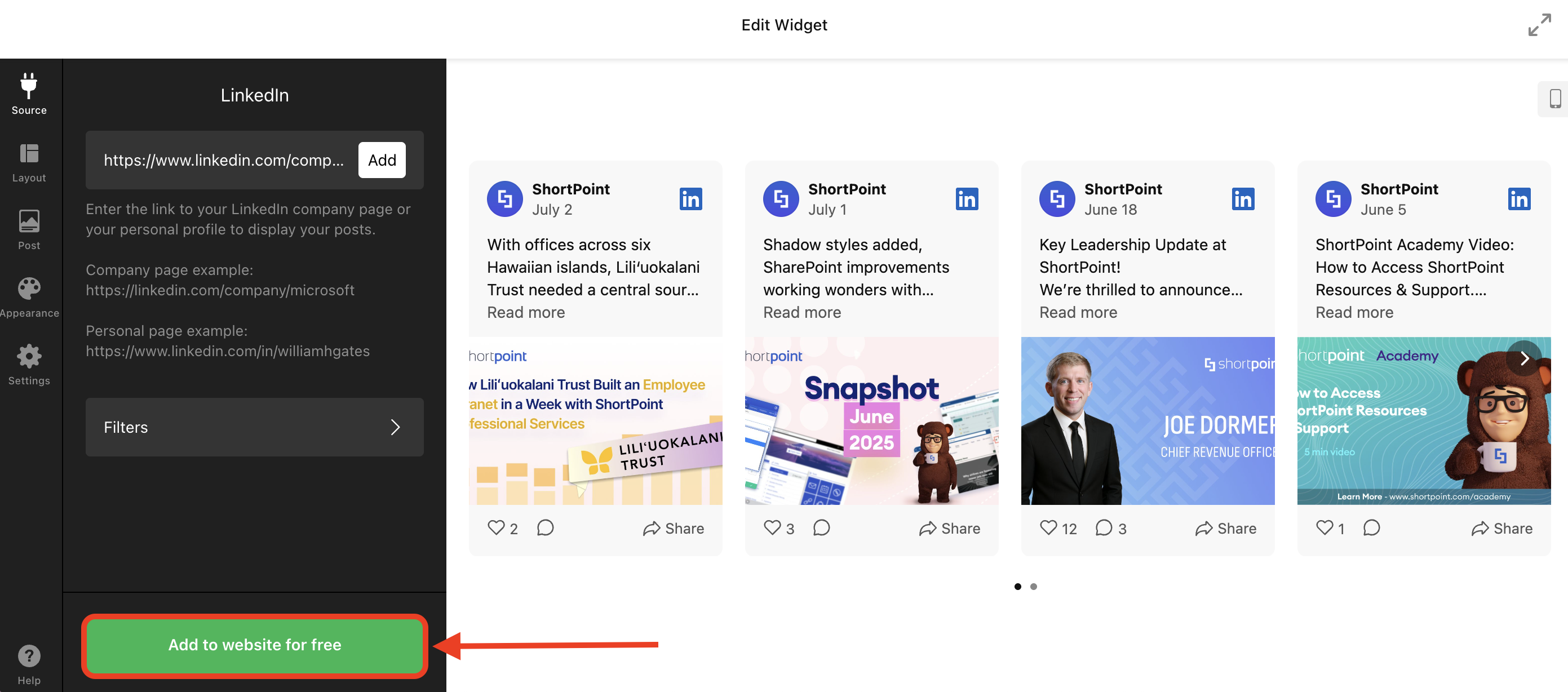Read more on July 2 post

[x=526, y=312]
